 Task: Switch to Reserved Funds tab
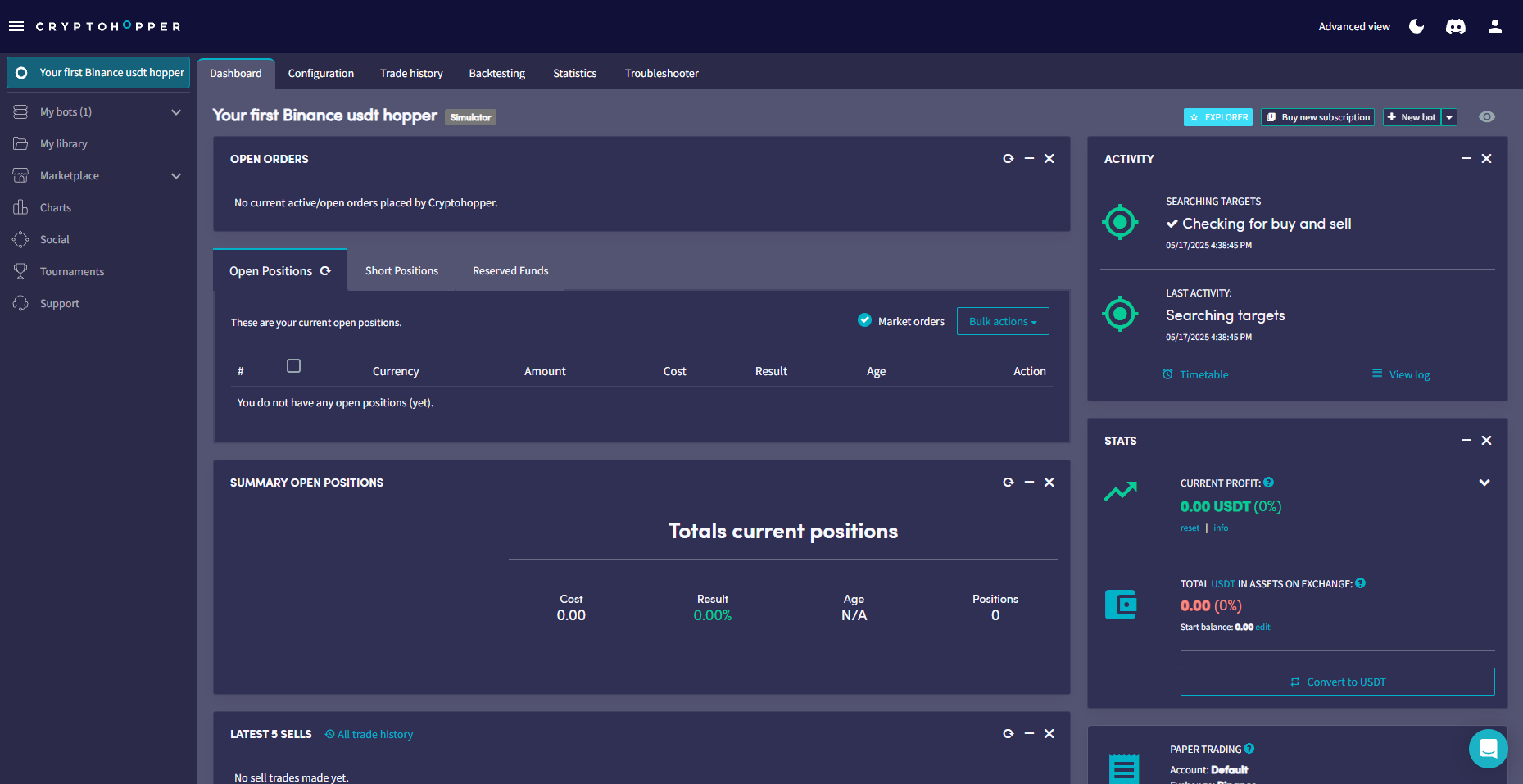510,270
